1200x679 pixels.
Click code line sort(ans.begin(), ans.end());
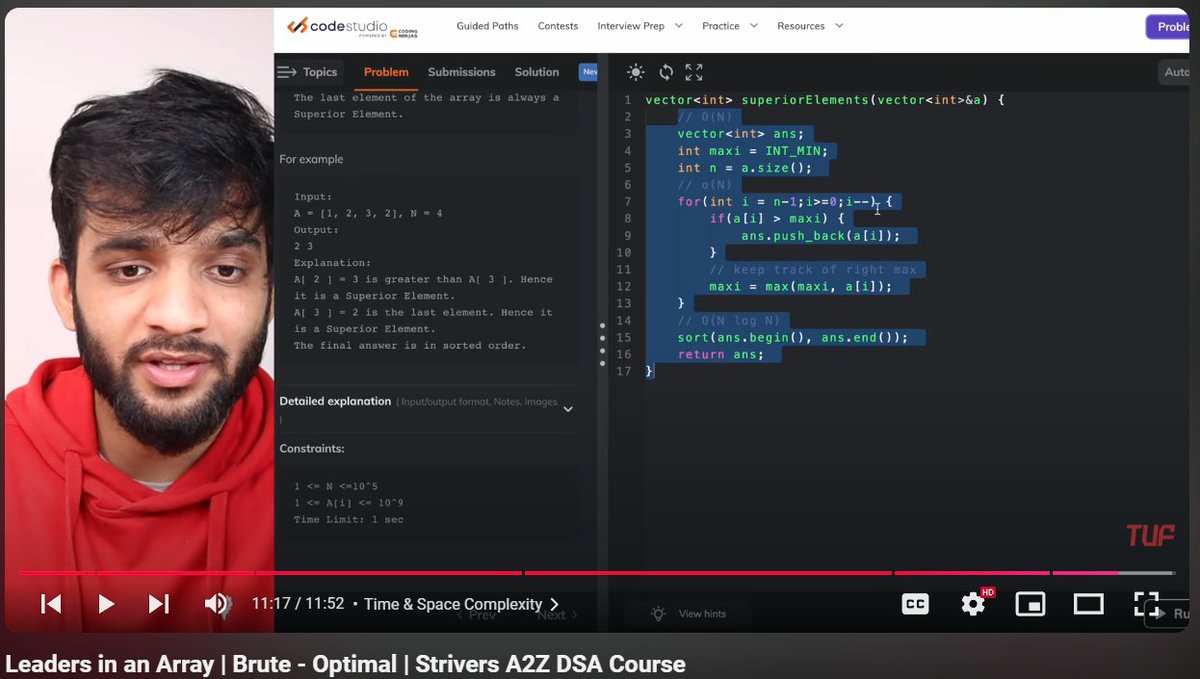(x=792, y=337)
